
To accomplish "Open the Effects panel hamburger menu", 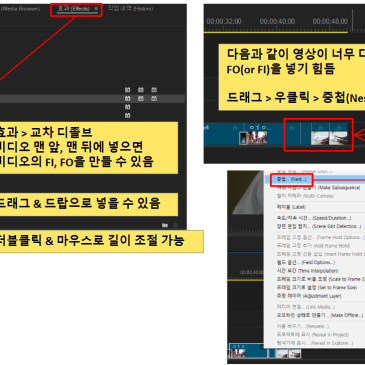I will [96, 9].
